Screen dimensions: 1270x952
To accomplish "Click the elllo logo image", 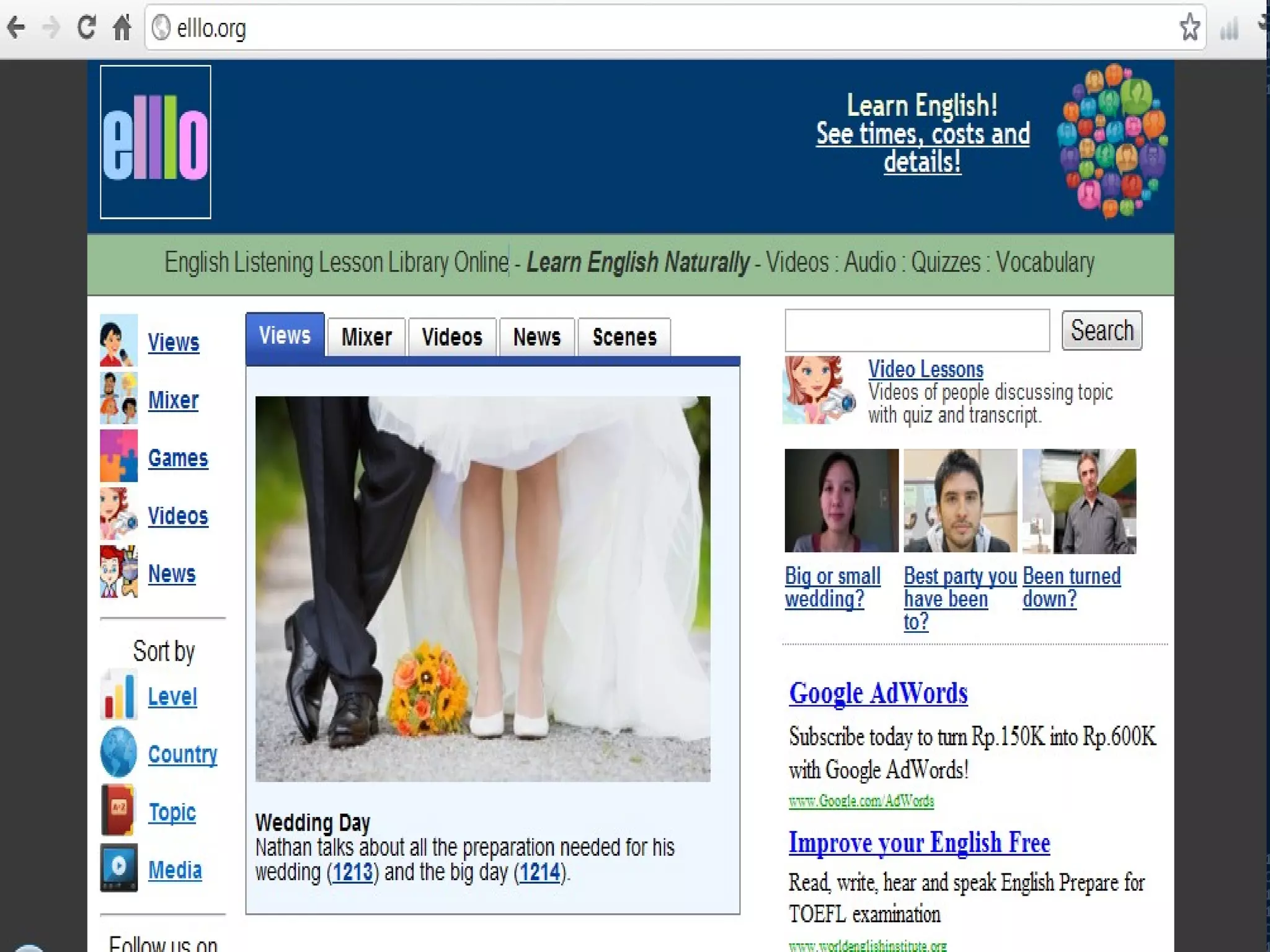I will (x=156, y=142).
